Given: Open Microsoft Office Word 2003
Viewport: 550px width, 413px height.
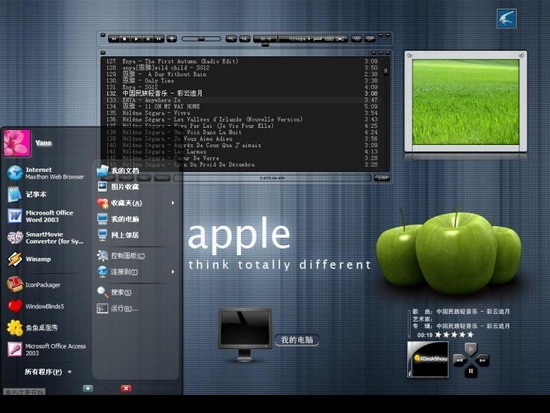Looking at the screenshot, I should 40,216.
